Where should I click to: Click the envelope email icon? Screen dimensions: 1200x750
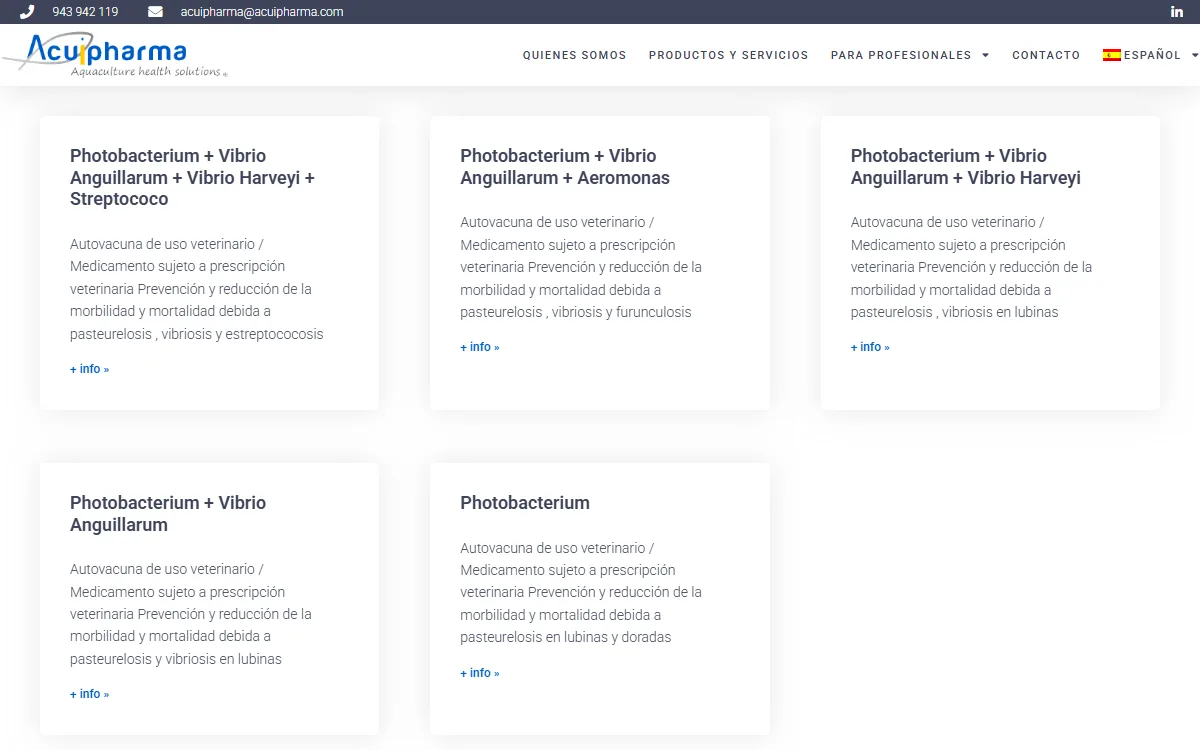(x=155, y=12)
